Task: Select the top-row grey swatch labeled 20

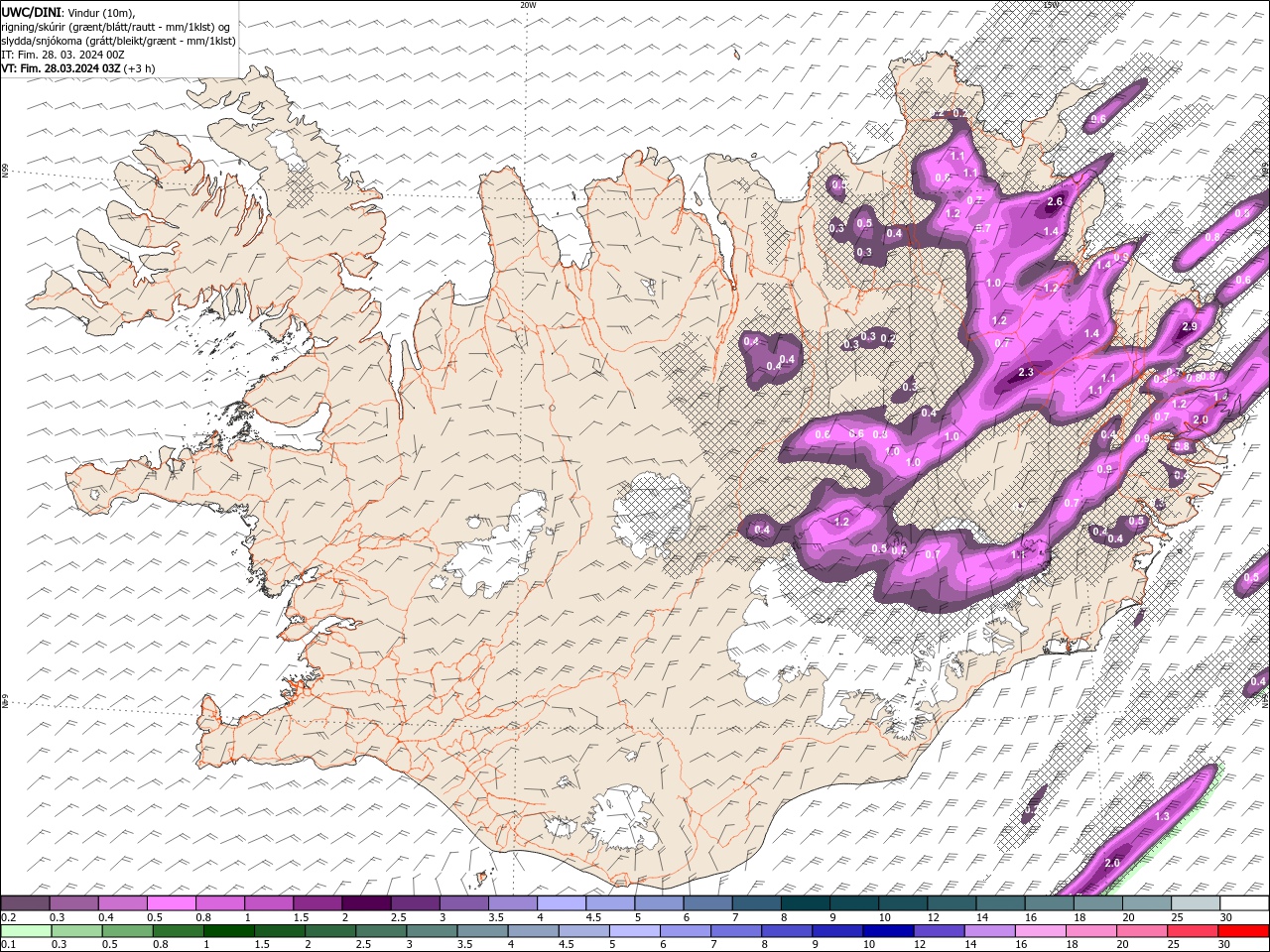Action: [1147, 903]
